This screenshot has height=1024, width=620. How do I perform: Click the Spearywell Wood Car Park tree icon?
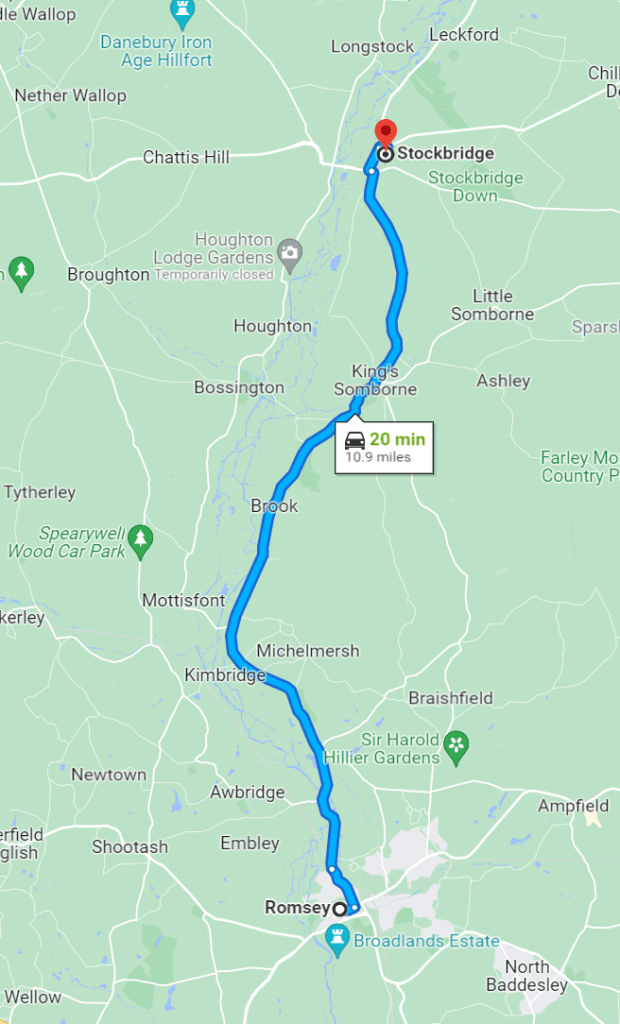[140, 543]
